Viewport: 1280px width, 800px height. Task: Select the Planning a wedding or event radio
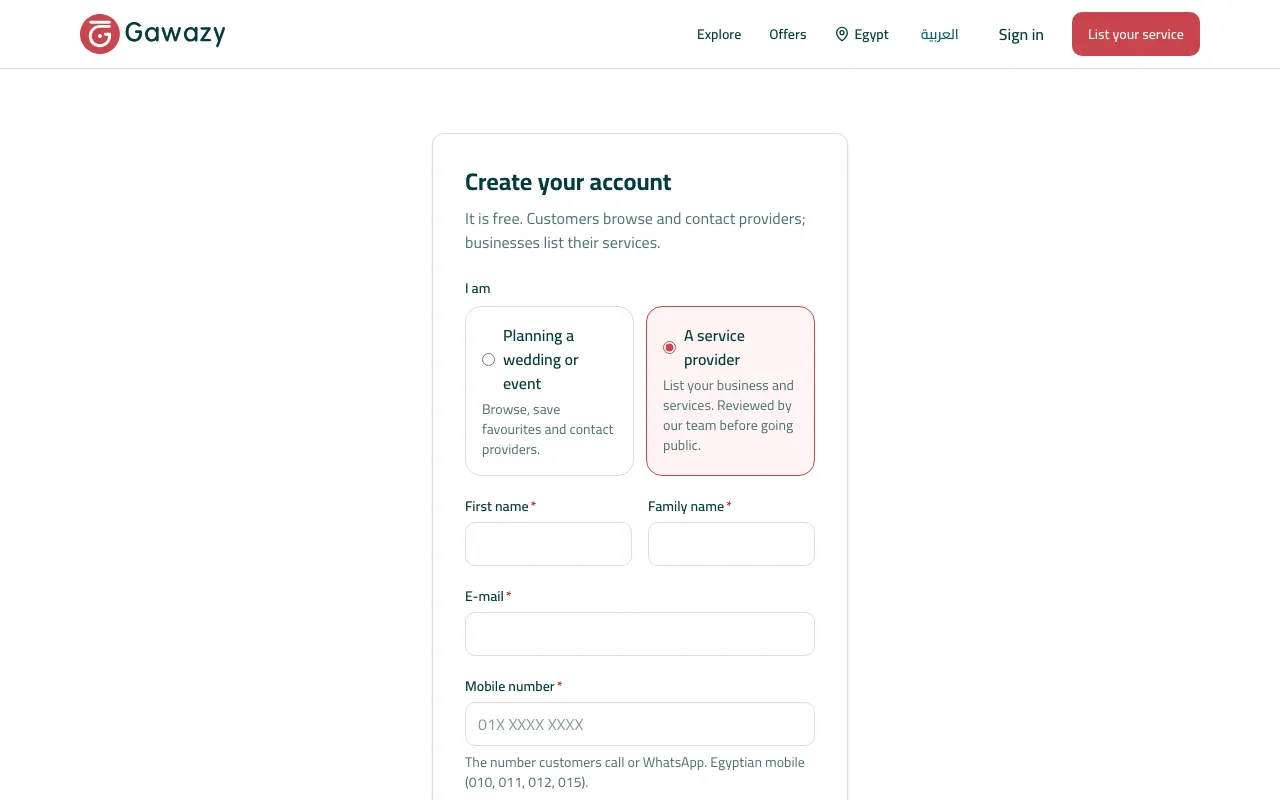click(x=489, y=360)
